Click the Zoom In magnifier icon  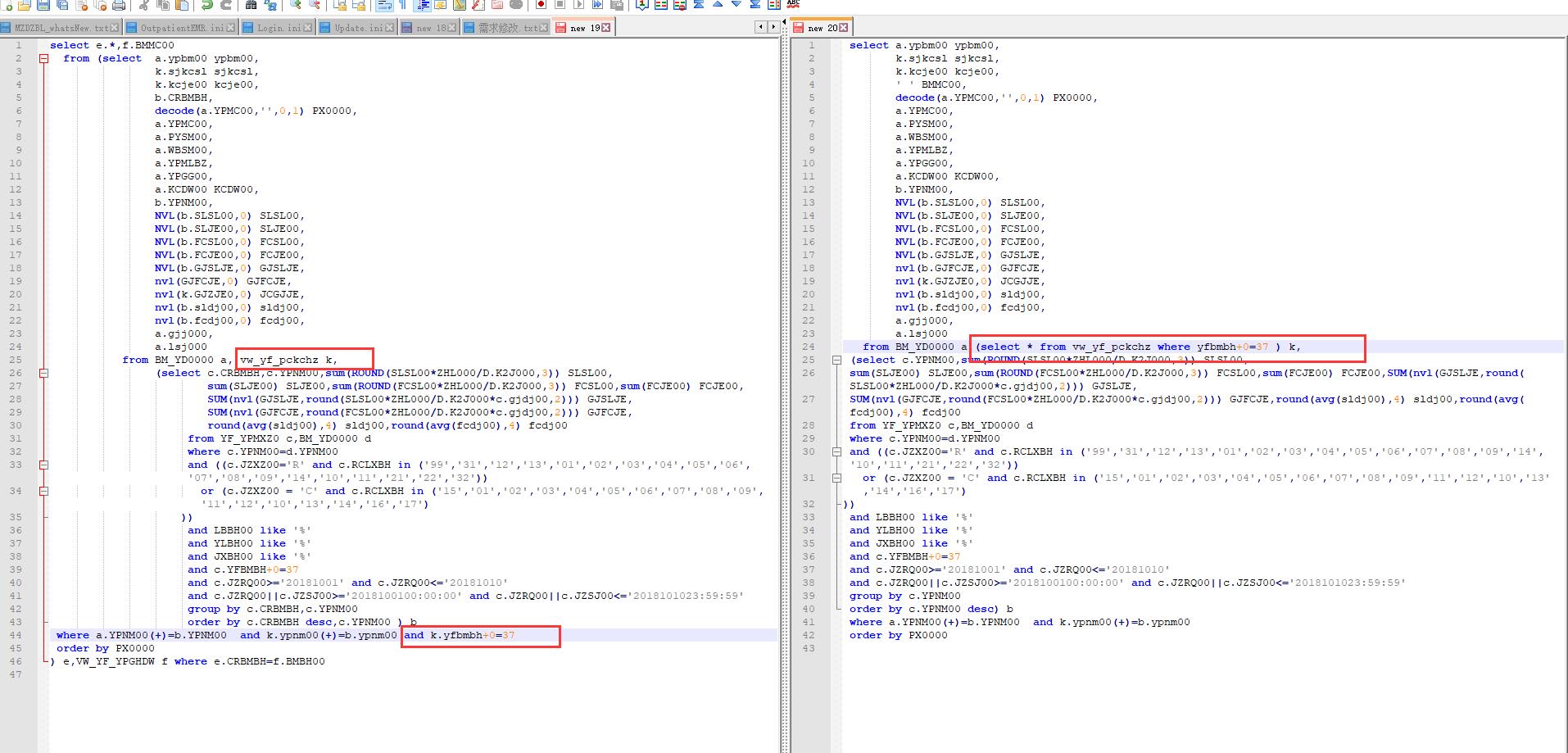pyautogui.click(x=295, y=5)
